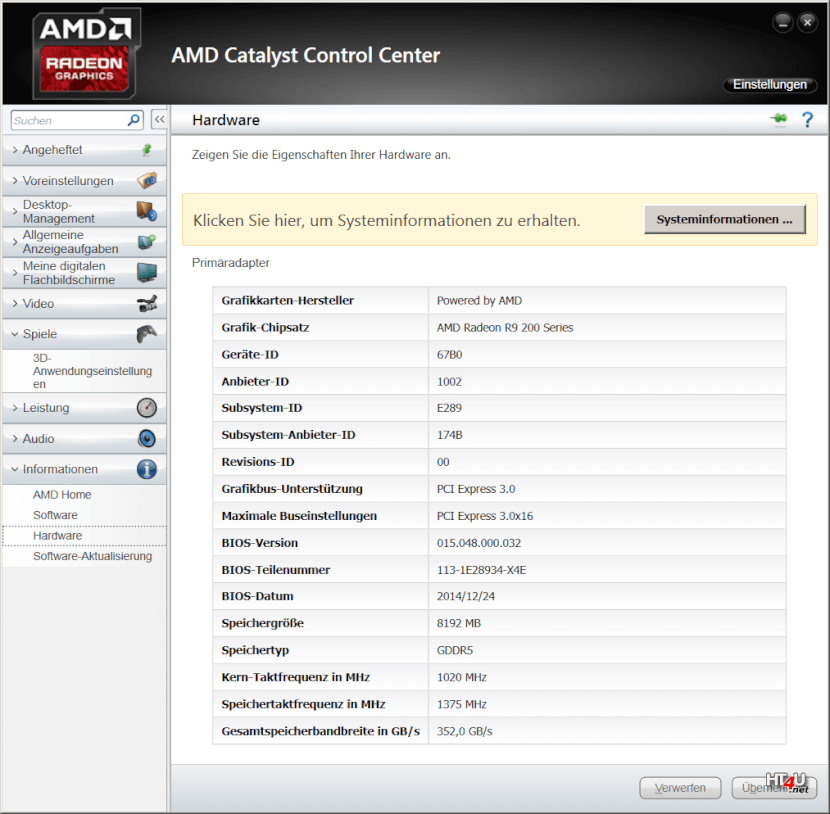Click Maximale Buseinstellungen value PCI Express 3.0x16
The height and width of the screenshot is (814, 830).
tap(485, 516)
